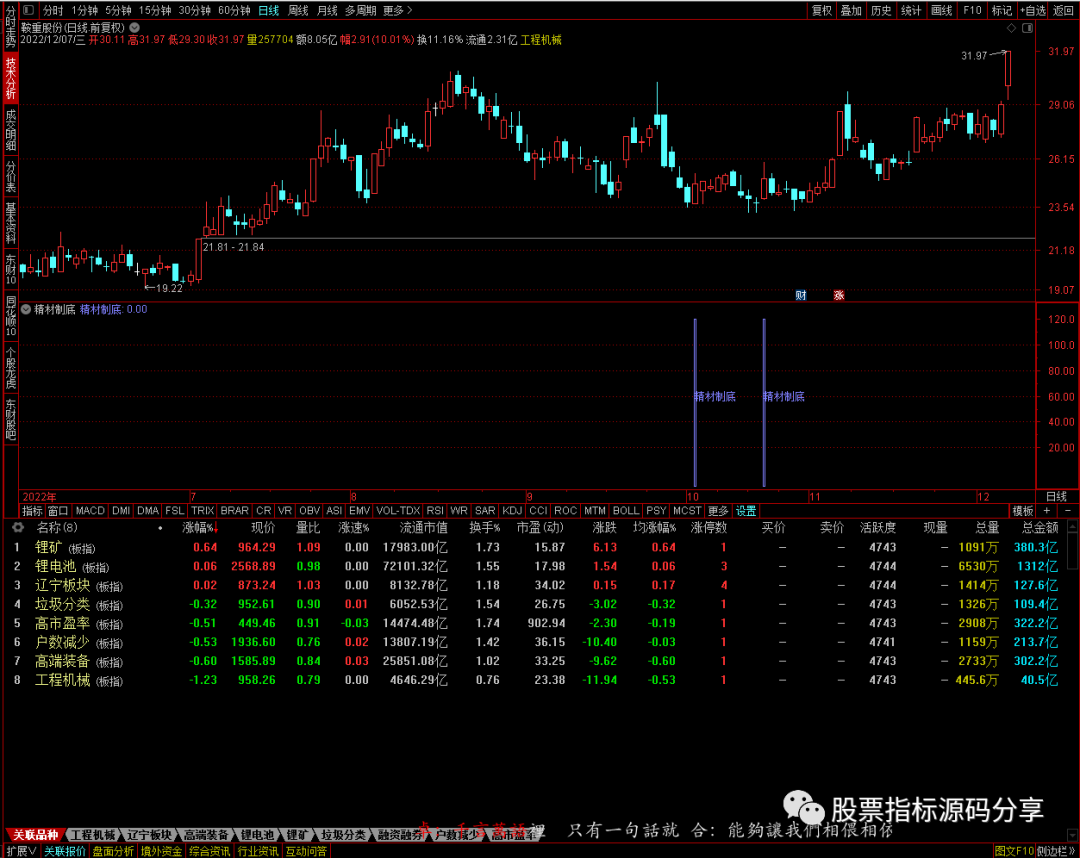Screen dimensions: 1080x858
Task: Click the 财 marker on the chart
Action: tap(801, 295)
